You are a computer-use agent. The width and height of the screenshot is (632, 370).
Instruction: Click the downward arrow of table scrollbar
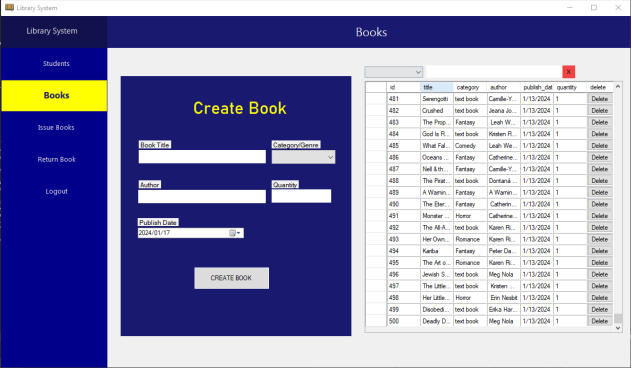(x=618, y=328)
